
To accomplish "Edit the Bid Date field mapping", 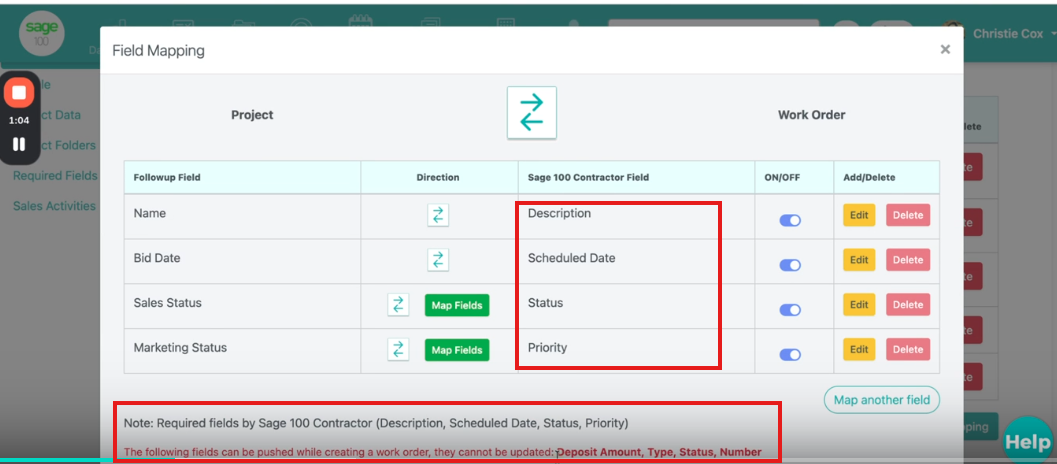I will 859,260.
